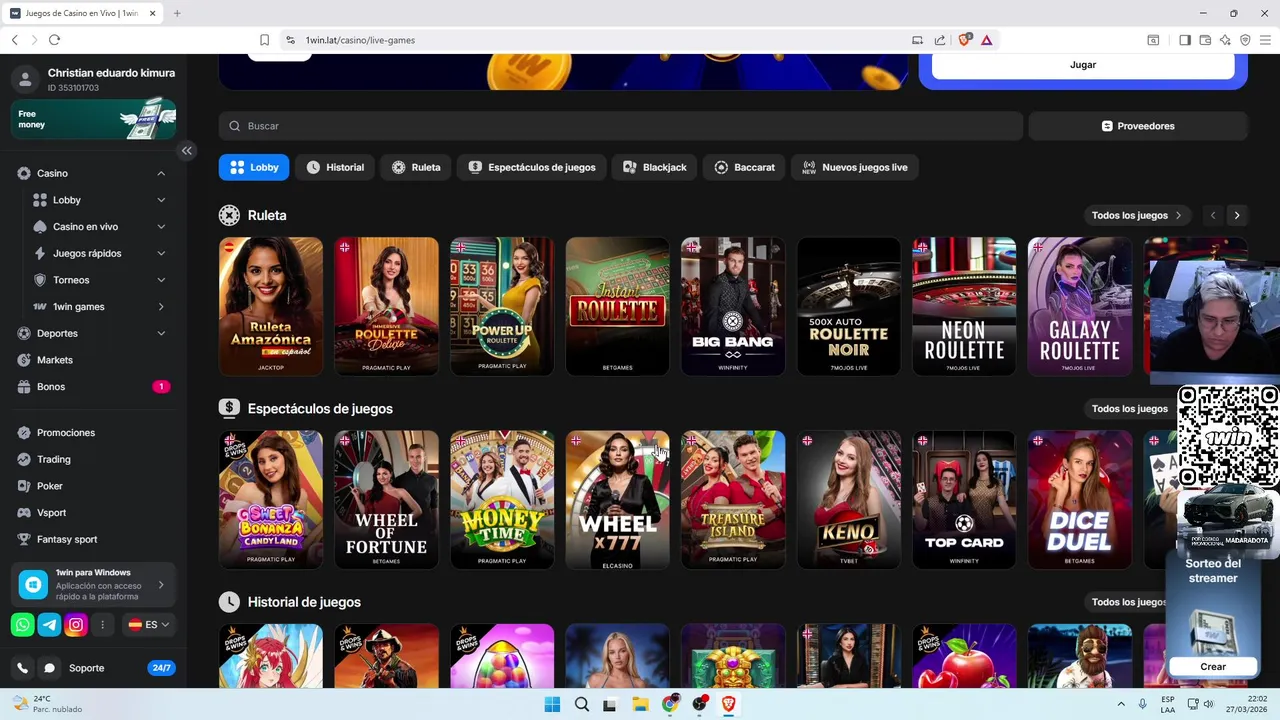Open Instagram social icon in sidebar
Screen dimensions: 1280x720
76,625
